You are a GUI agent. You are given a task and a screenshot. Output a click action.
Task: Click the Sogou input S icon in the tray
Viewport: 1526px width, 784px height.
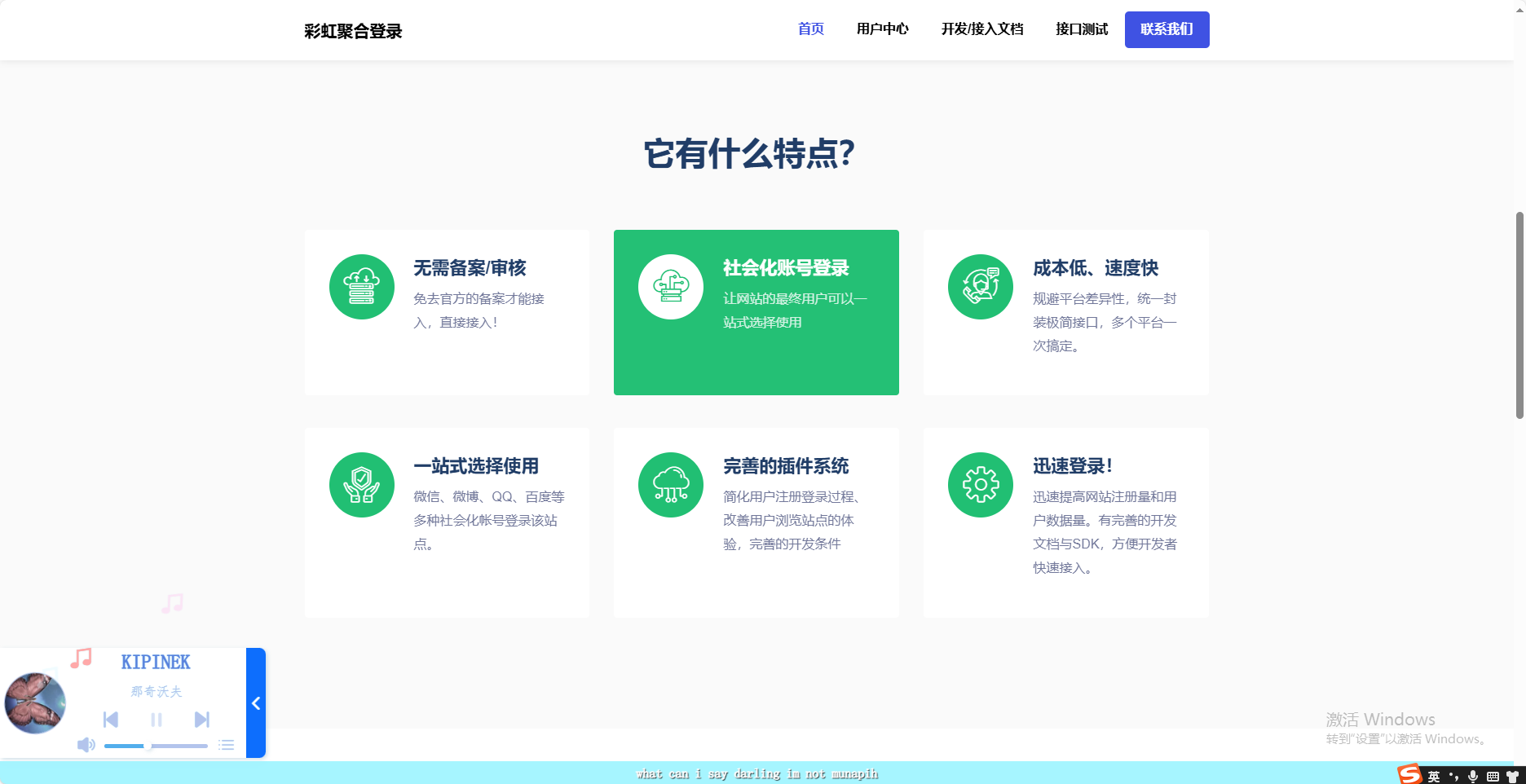click(1409, 773)
